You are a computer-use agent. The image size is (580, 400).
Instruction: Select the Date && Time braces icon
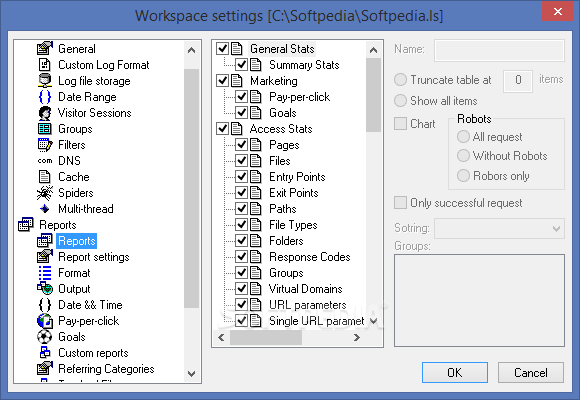click(45, 305)
